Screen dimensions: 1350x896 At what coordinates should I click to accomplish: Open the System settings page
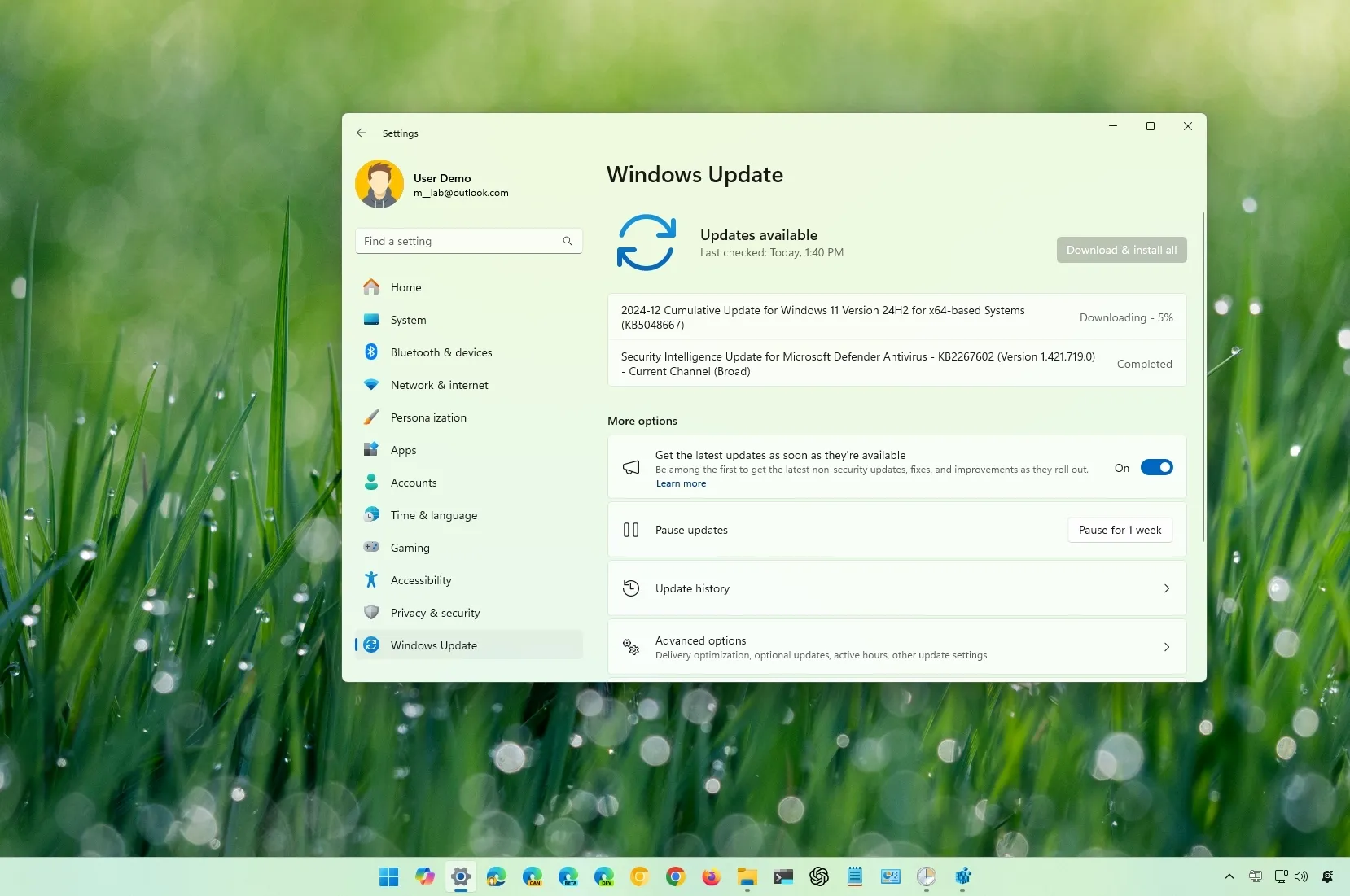[x=469, y=320]
